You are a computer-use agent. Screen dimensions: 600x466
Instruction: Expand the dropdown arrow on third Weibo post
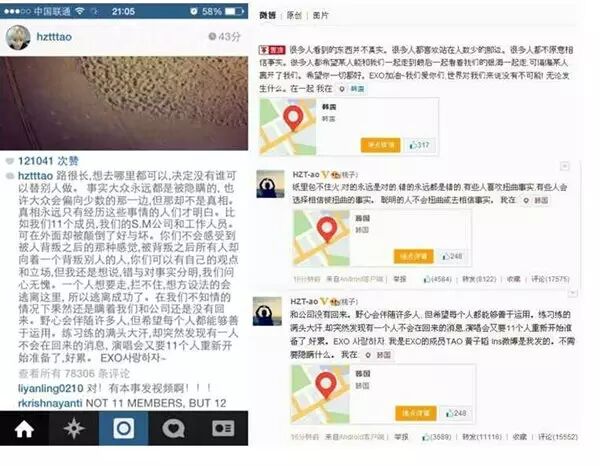click(x=572, y=293)
